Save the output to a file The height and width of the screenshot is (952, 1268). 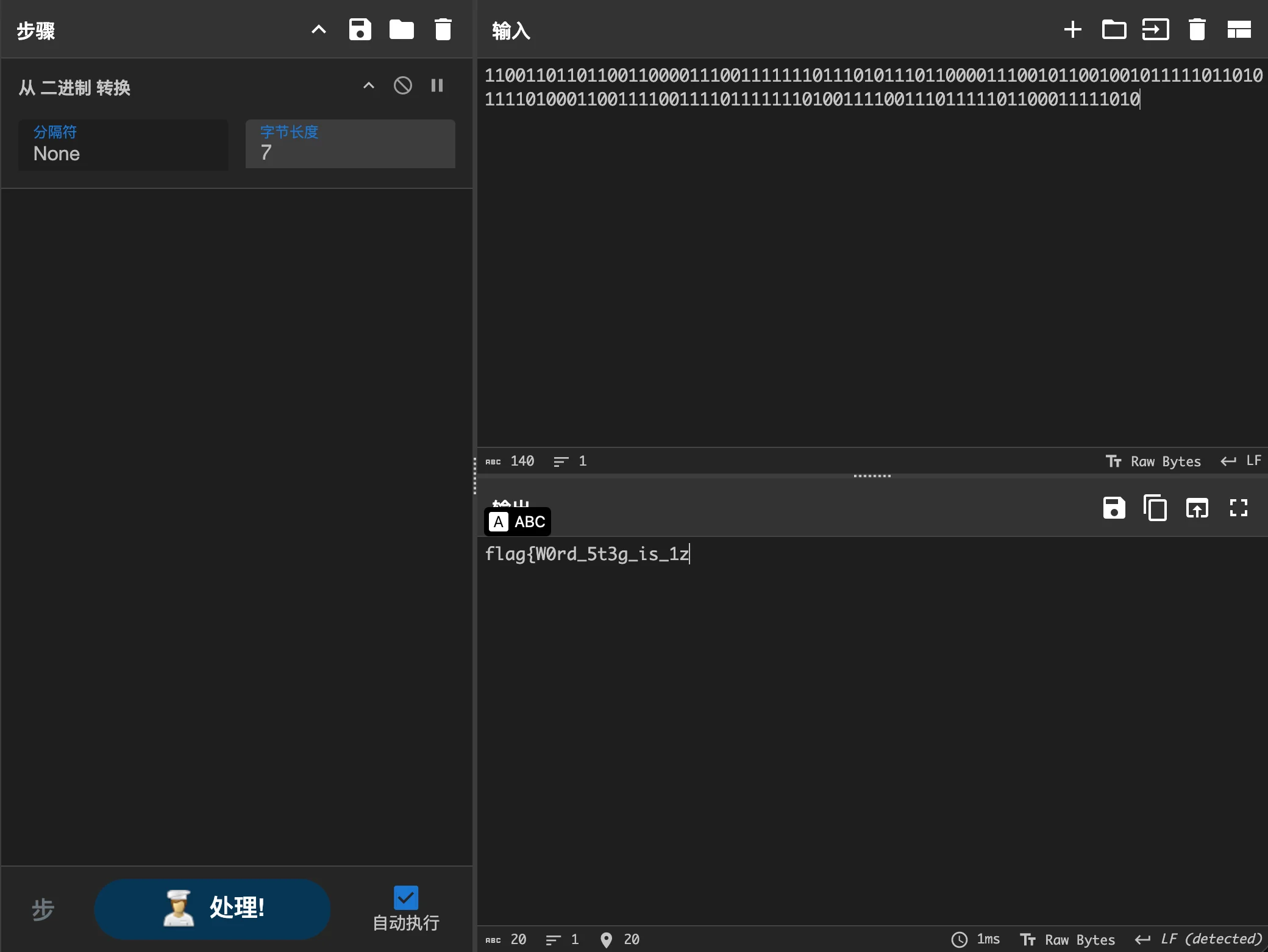coord(1114,508)
